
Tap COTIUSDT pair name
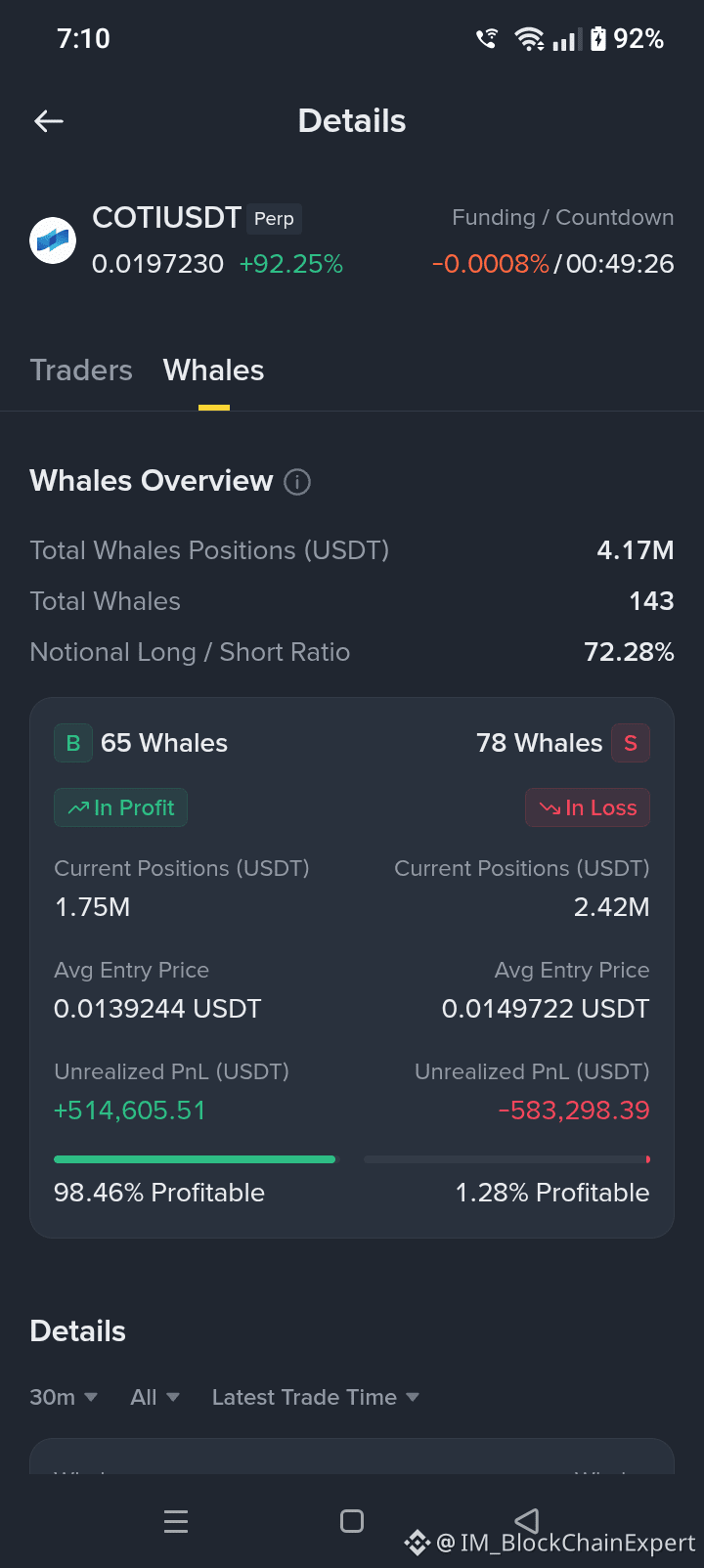[166, 218]
